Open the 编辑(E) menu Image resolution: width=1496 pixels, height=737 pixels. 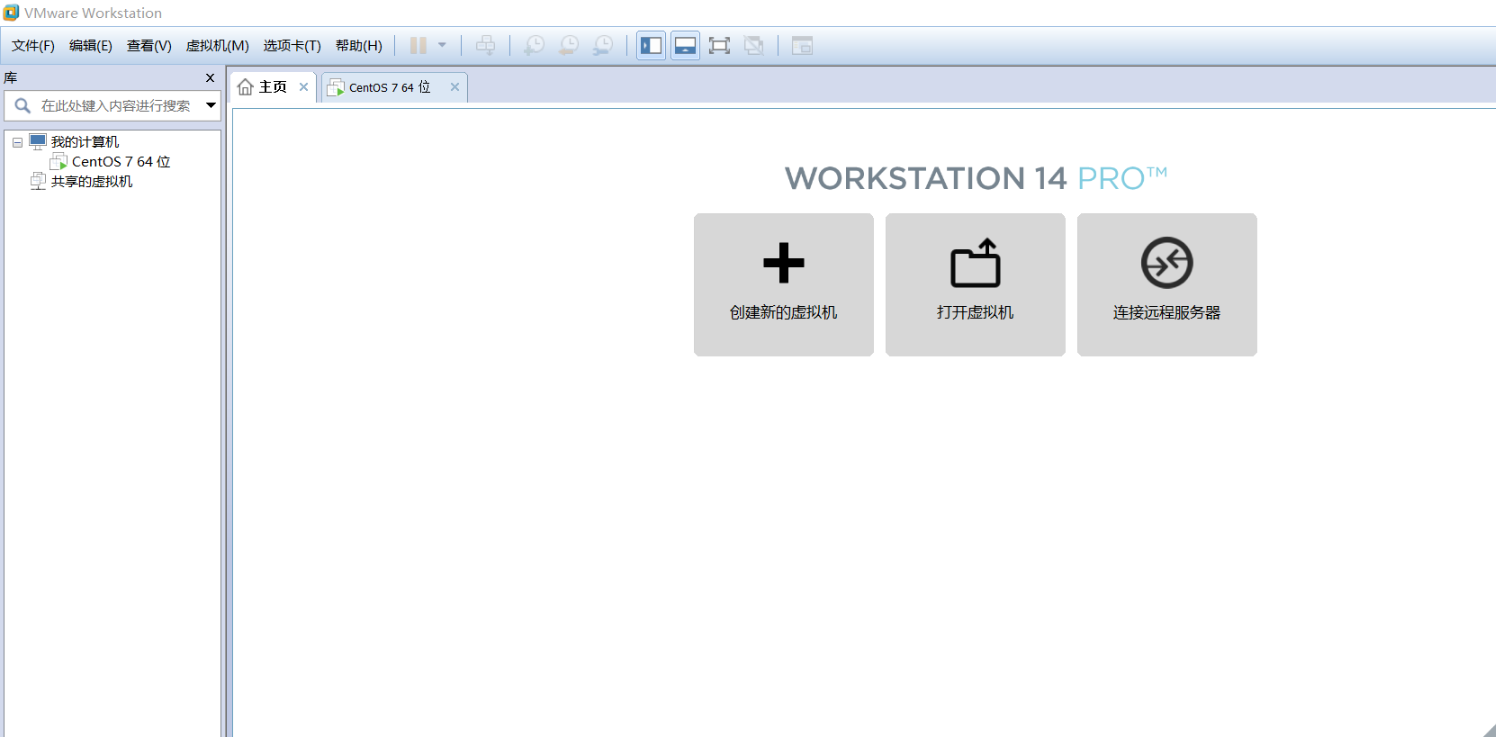(x=91, y=46)
